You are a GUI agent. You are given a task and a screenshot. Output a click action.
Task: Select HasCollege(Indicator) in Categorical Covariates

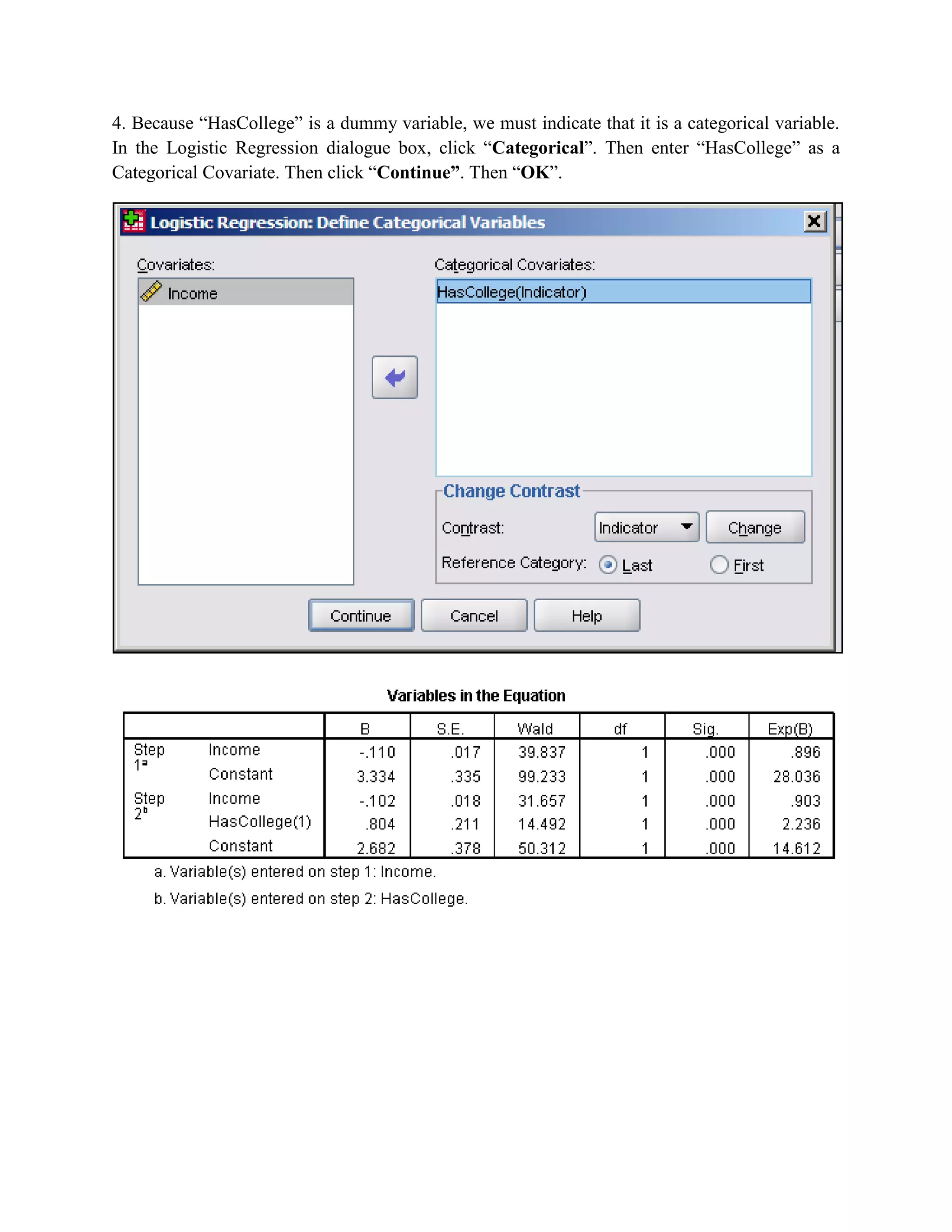click(x=624, y=291)
